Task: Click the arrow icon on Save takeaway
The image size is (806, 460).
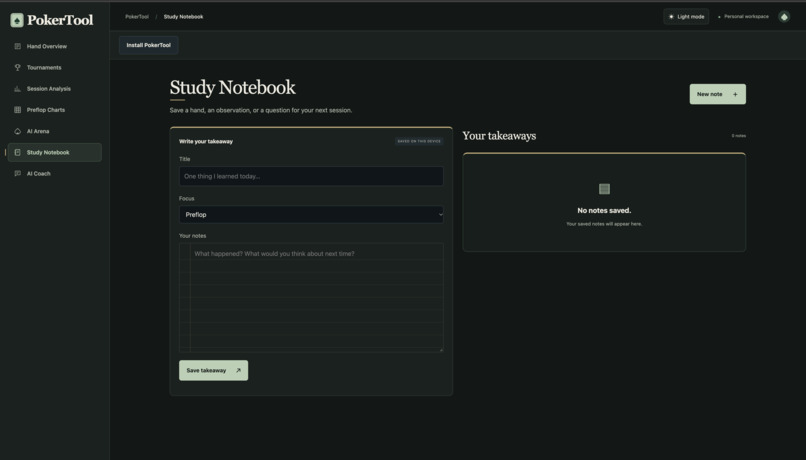Action: [238, 370]
